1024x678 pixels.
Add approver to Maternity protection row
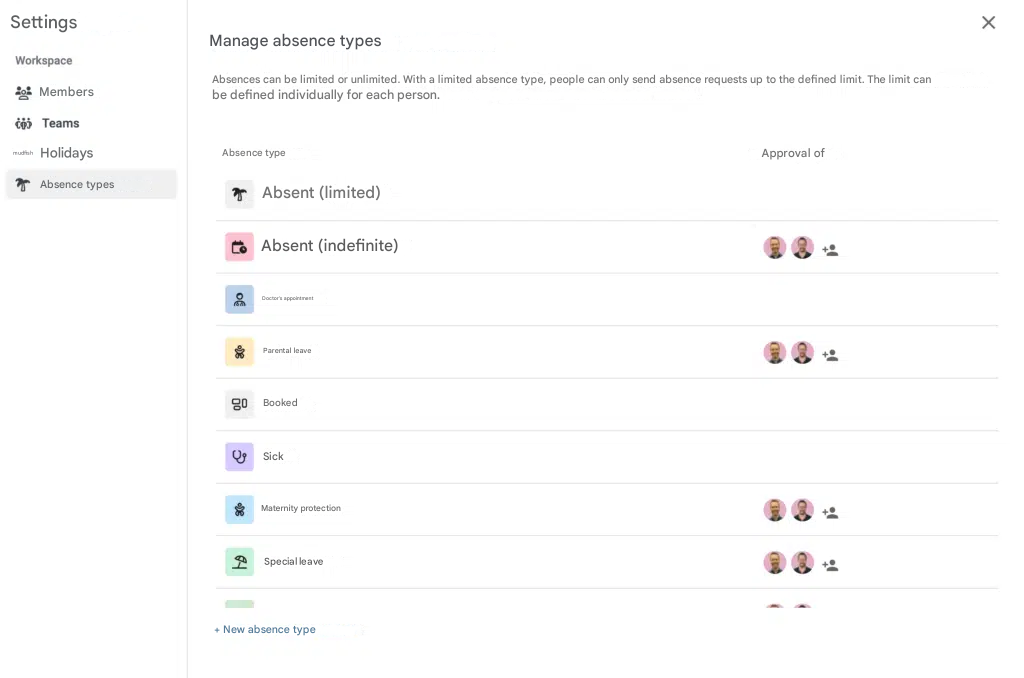coord(830,513)
